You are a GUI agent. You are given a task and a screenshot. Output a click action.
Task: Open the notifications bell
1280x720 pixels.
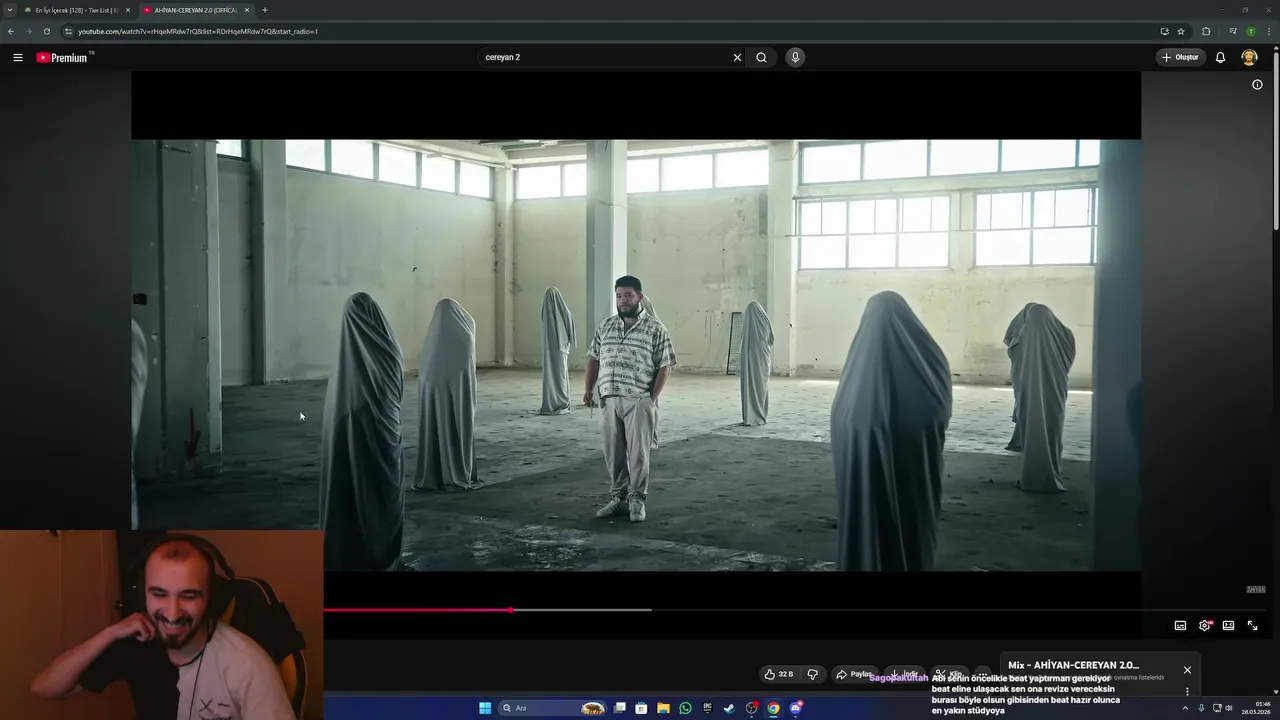(x=1220, y=57)
